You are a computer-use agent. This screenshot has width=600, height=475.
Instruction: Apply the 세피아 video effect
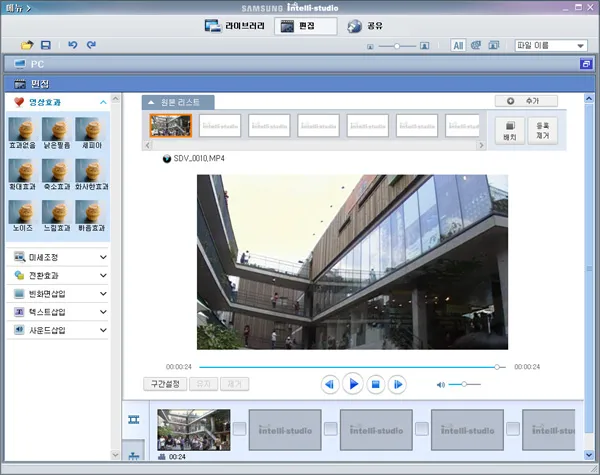point(88,130)
